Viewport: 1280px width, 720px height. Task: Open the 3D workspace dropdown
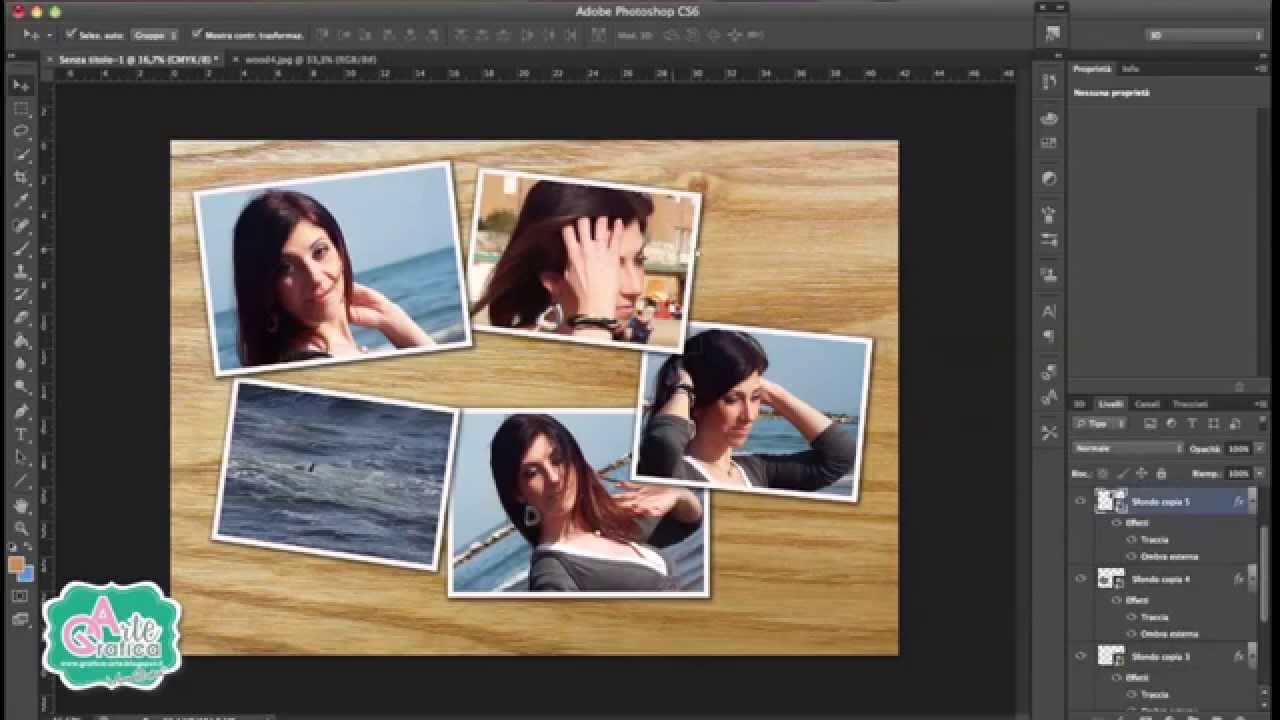pos(1203,35)
